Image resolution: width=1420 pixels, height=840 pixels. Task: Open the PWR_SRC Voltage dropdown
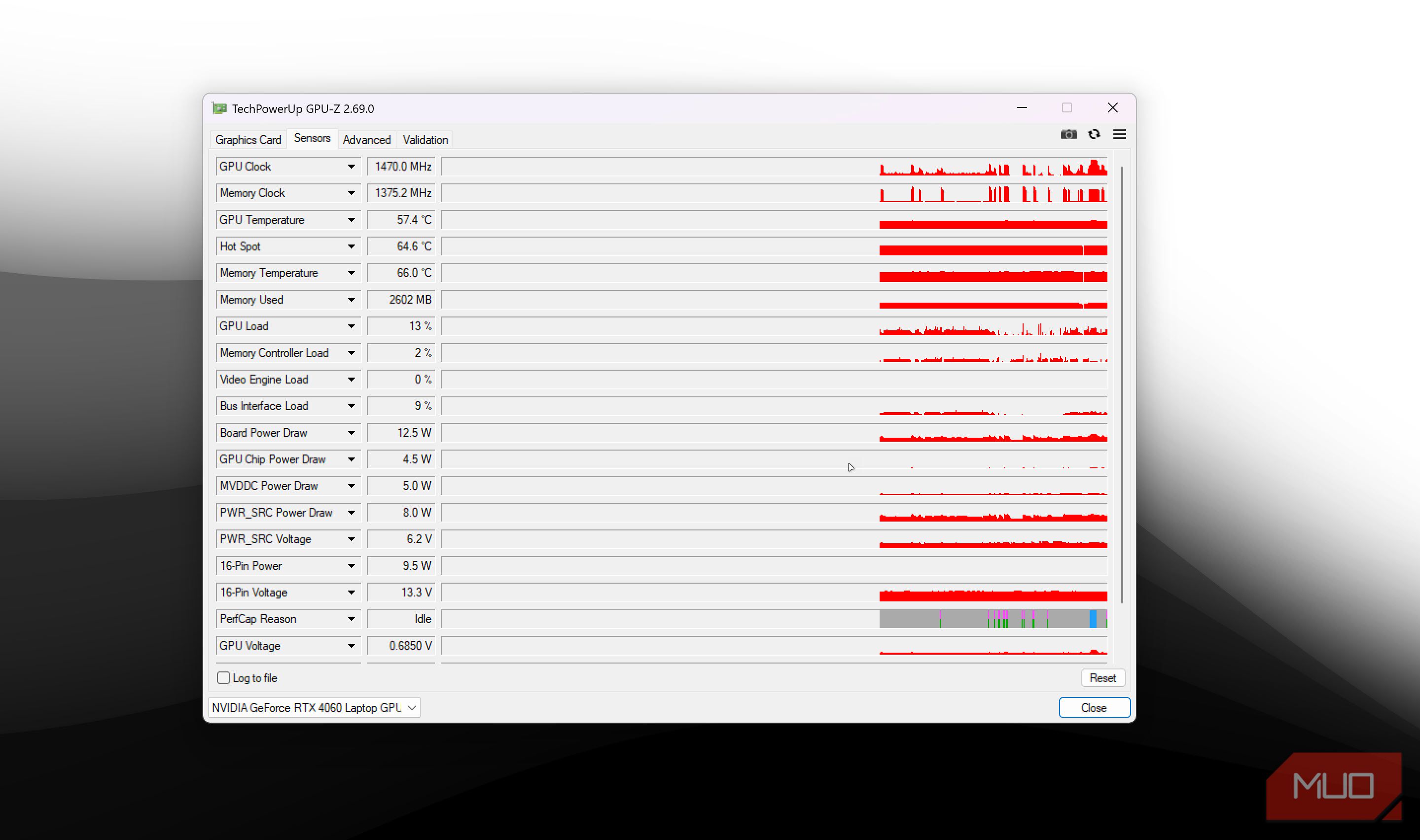point(351,539)
